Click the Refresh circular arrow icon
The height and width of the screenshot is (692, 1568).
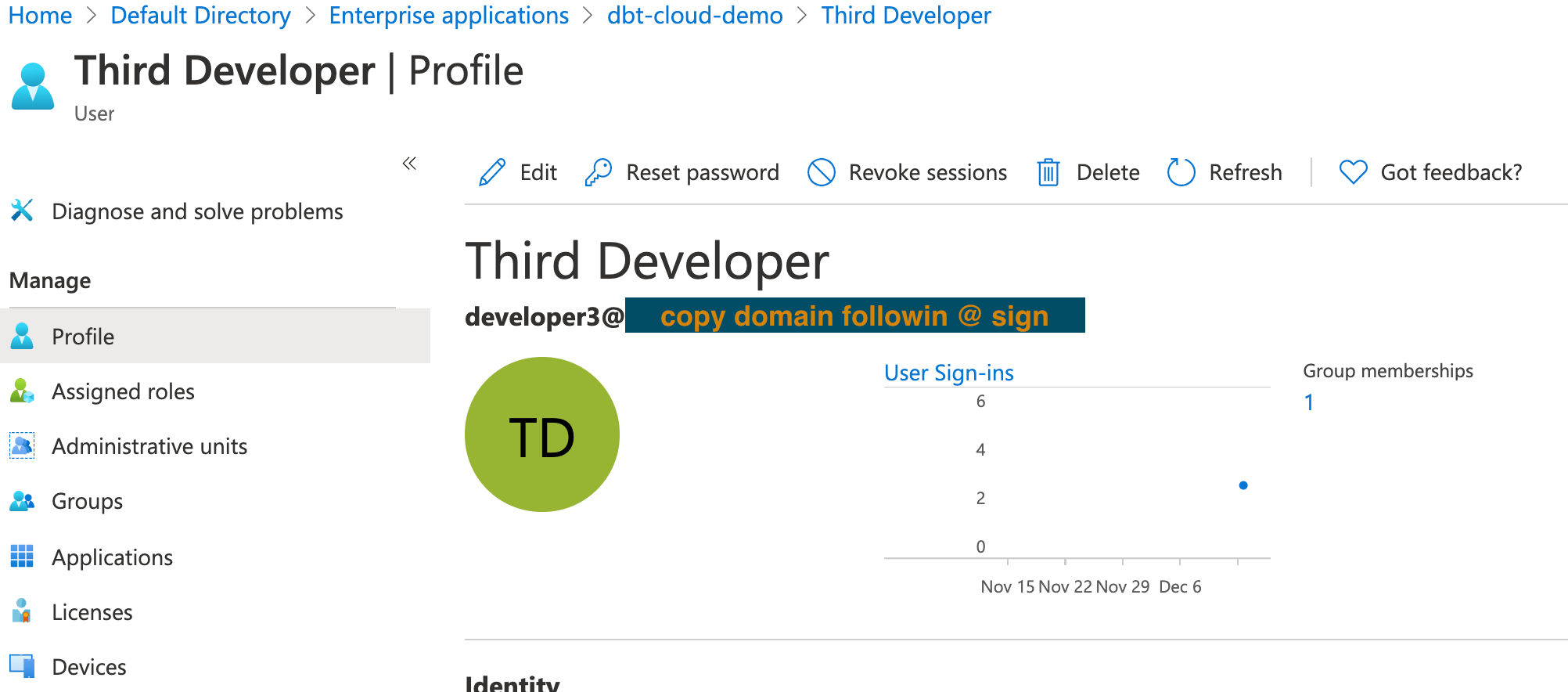click(x=1181, y=172)
